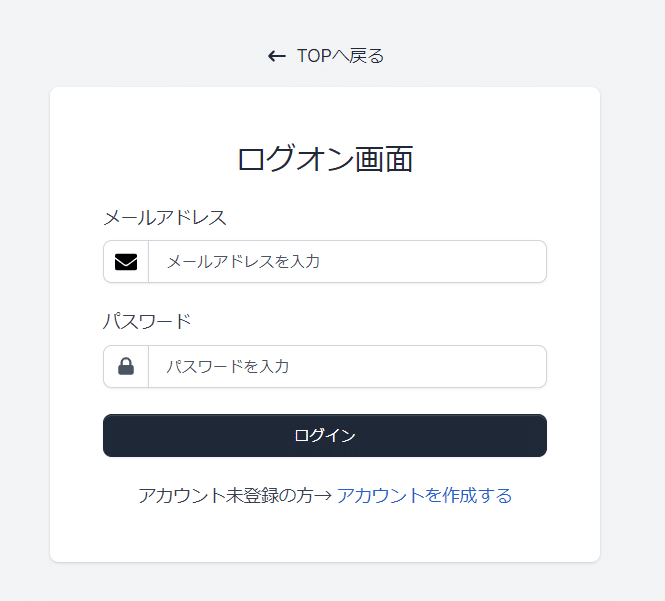Click the メールアドレス field label
The image size is (665, 601).
click(165, 218)
